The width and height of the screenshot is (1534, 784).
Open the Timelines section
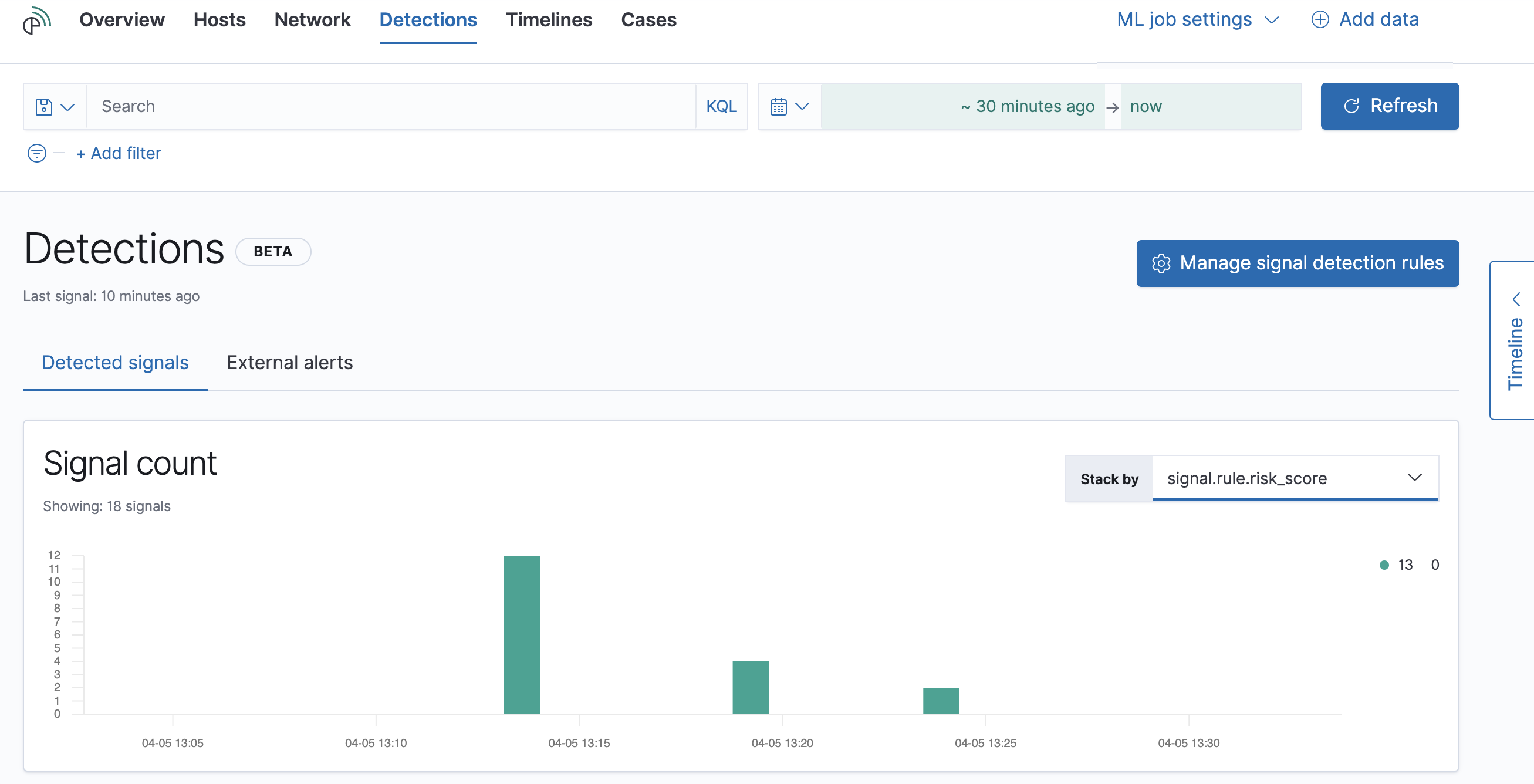tap(549, 19)
